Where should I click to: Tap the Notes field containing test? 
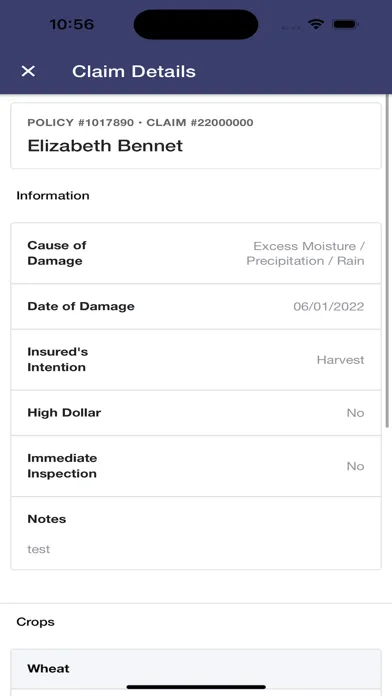(196, 533)
